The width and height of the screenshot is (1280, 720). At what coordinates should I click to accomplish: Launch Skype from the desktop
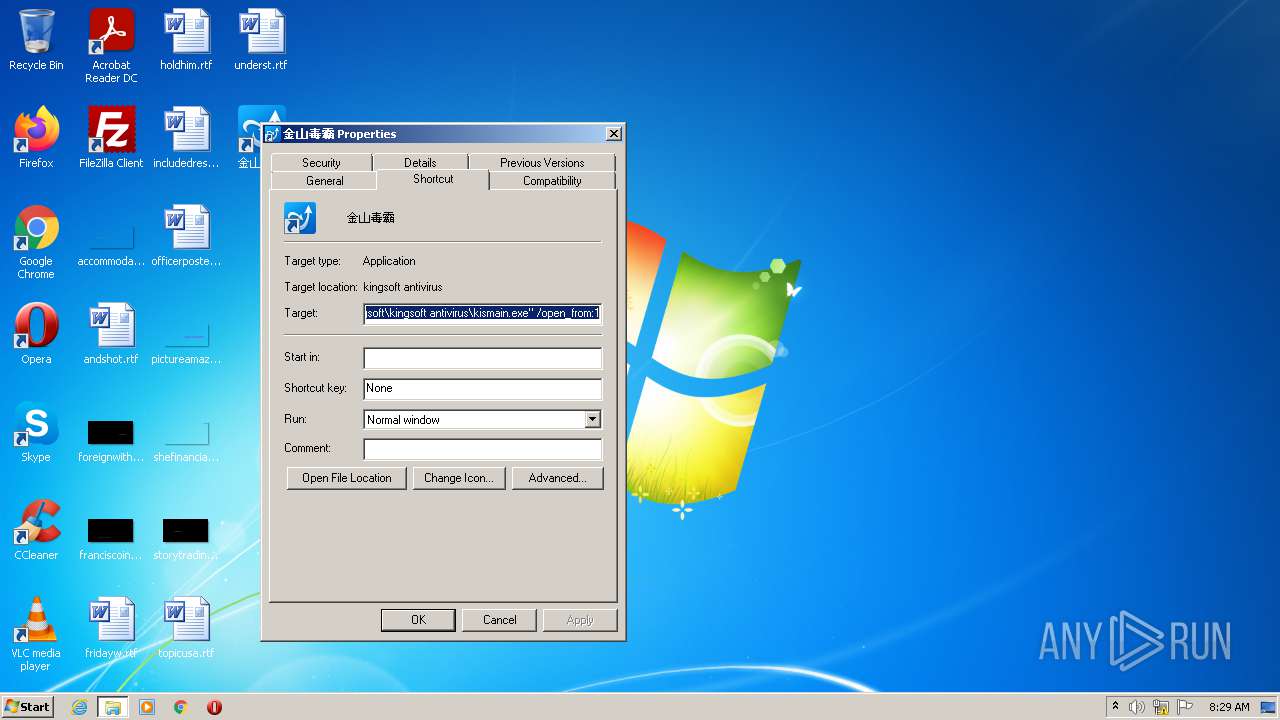click(x=36, y=432)
